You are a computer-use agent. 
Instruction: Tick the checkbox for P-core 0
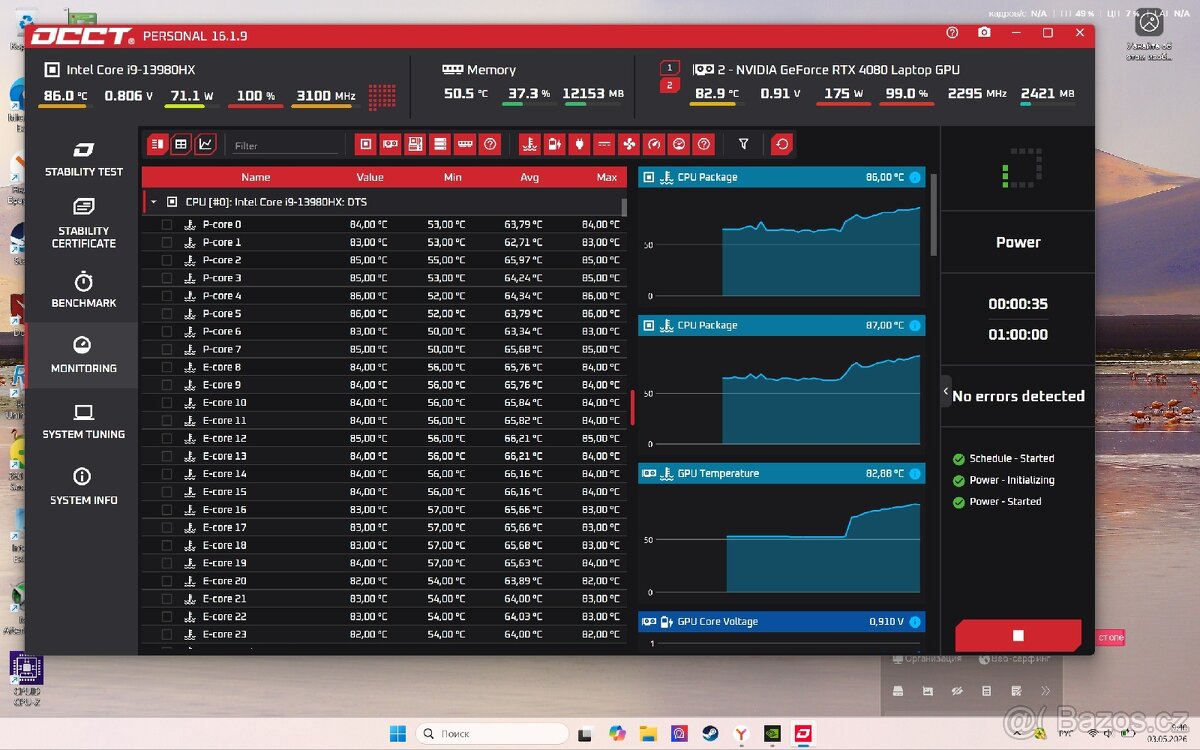[167, 224]
